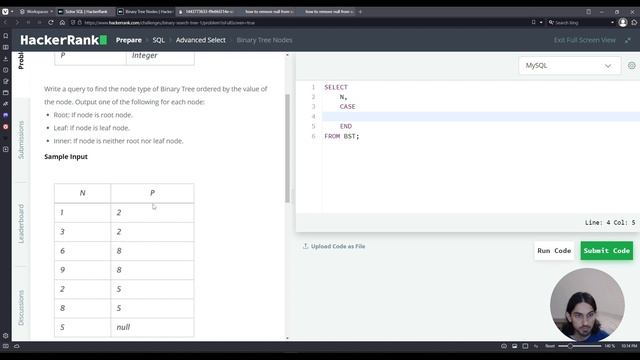Image resolution: width=640 pixels, height=360 pixels.
Task: Expand the Workspaces dropdown
Action: coord(36,11)
